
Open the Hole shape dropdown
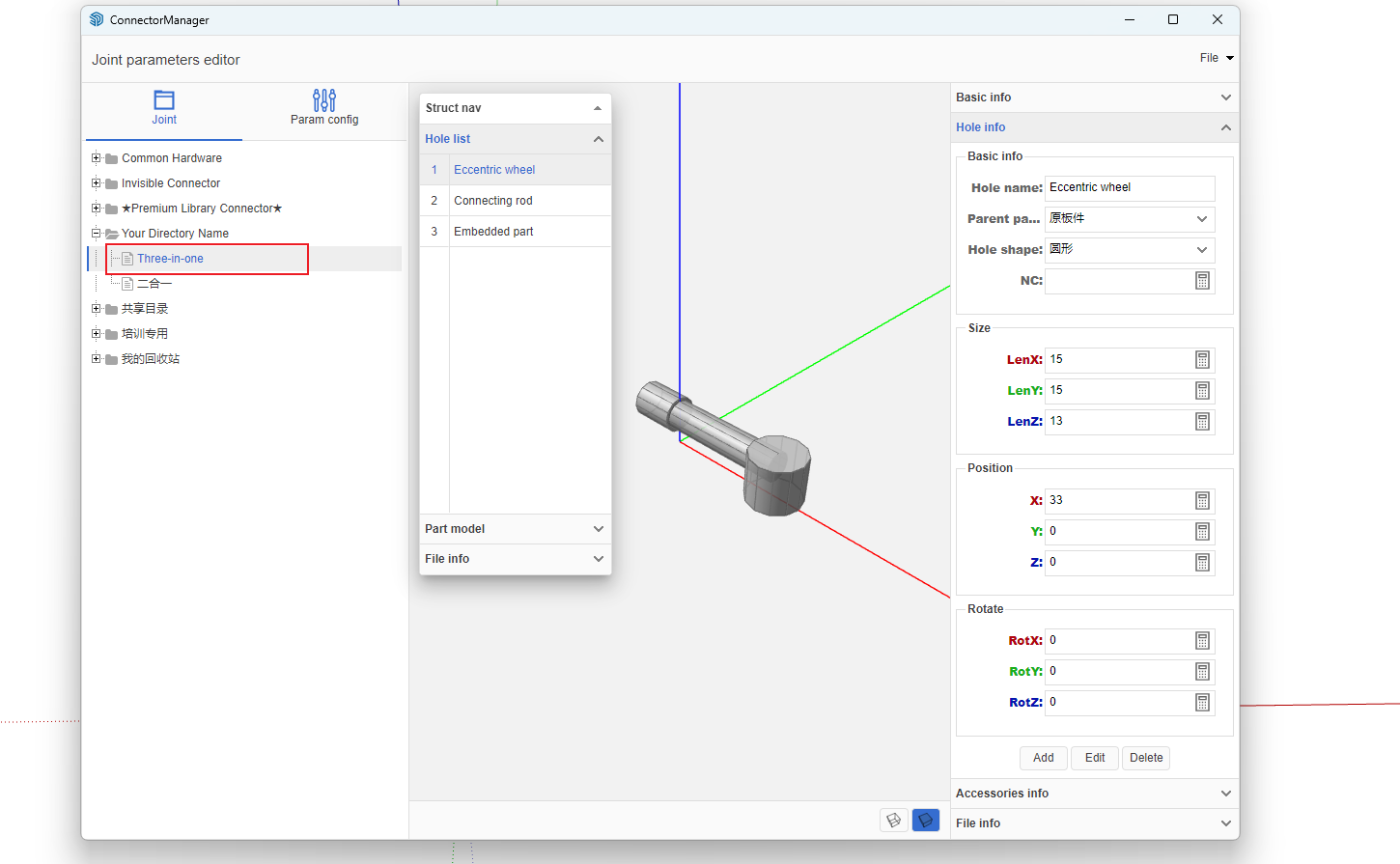[1129, 250]
